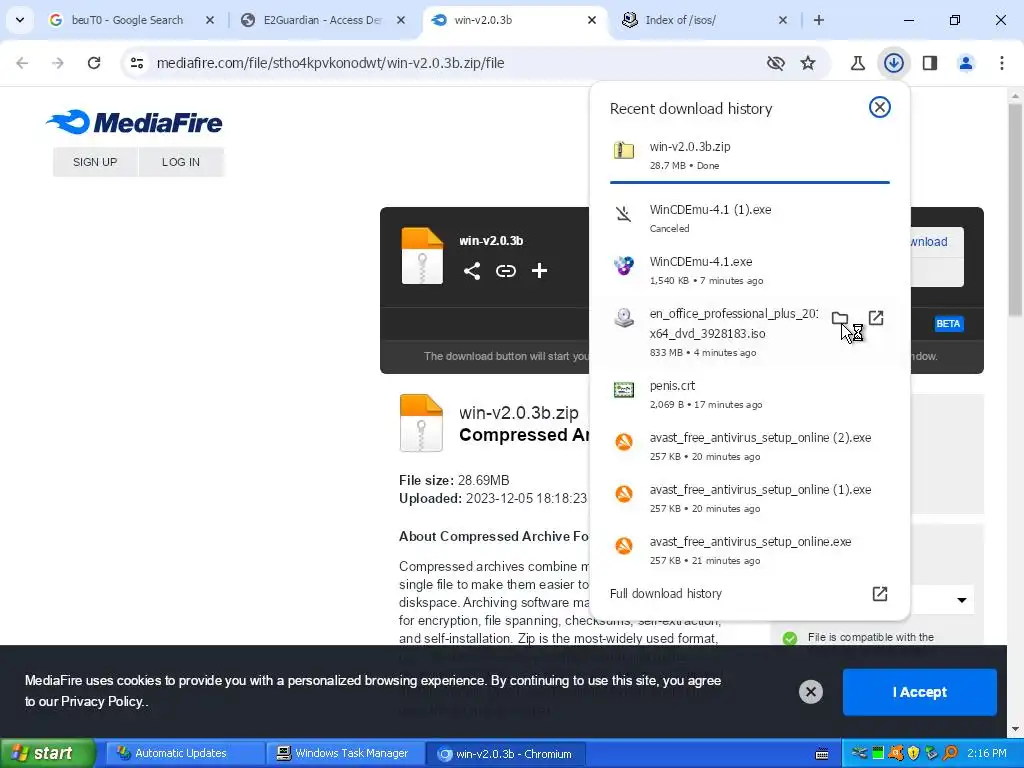Open WinCDEmu-4.1.exe download entry
Image resolution: width=1024 pixels, height=768 pixels.
[750, 270]
